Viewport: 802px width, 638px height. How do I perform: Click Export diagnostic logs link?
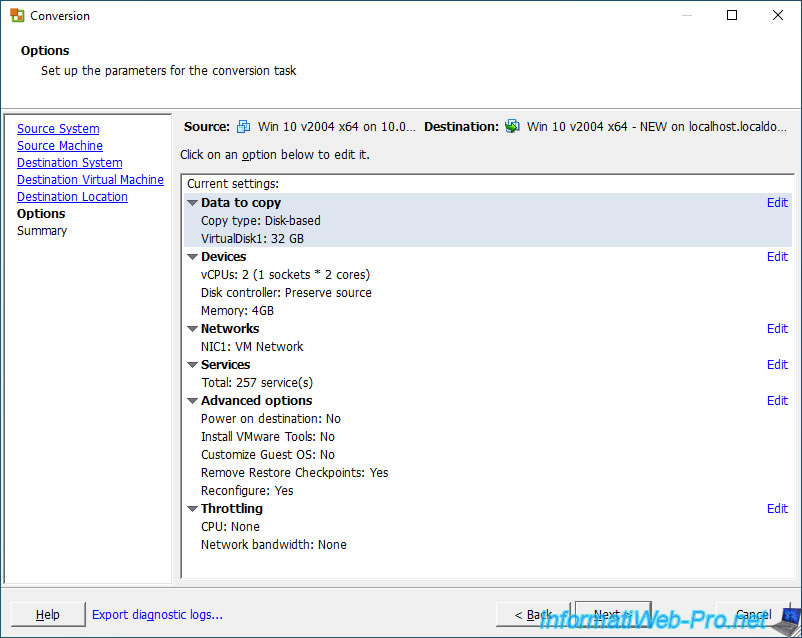(157, 615)
